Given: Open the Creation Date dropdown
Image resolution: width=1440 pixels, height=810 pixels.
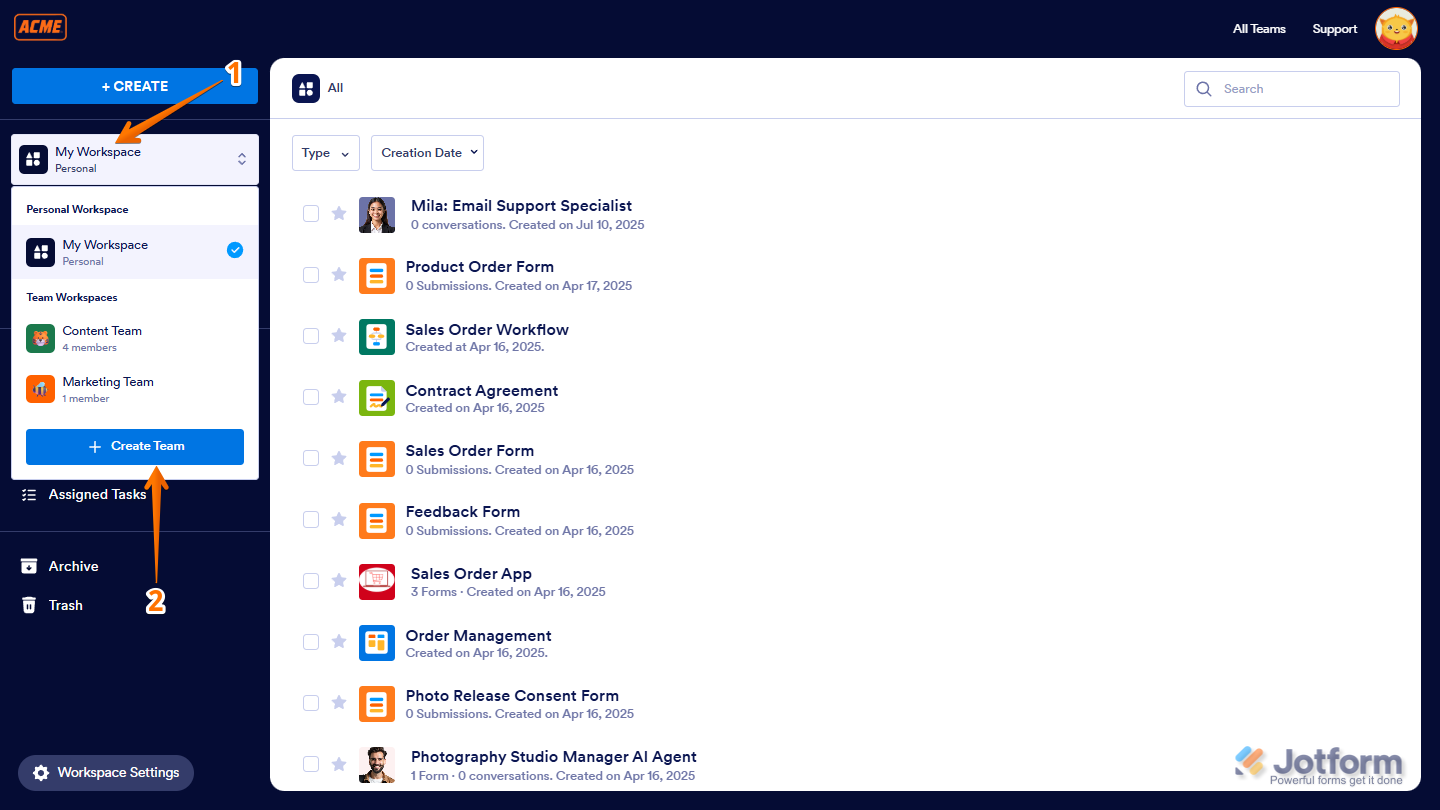Looking at the screenshot, I should tap(427, 153).
